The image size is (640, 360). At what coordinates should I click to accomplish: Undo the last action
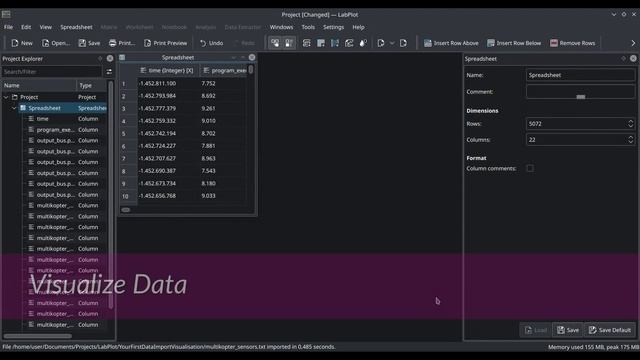pyautogui.click(x=211, y=43)
